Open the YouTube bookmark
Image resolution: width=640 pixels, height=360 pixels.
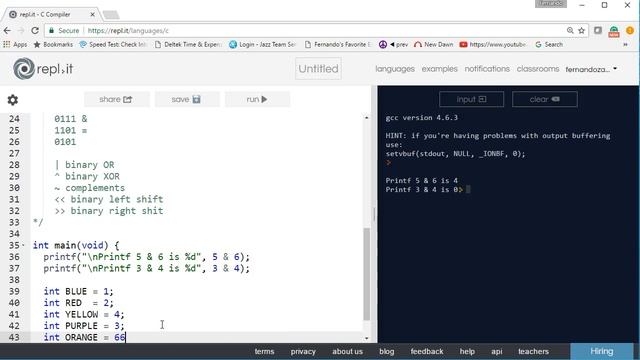click(493, 44)
